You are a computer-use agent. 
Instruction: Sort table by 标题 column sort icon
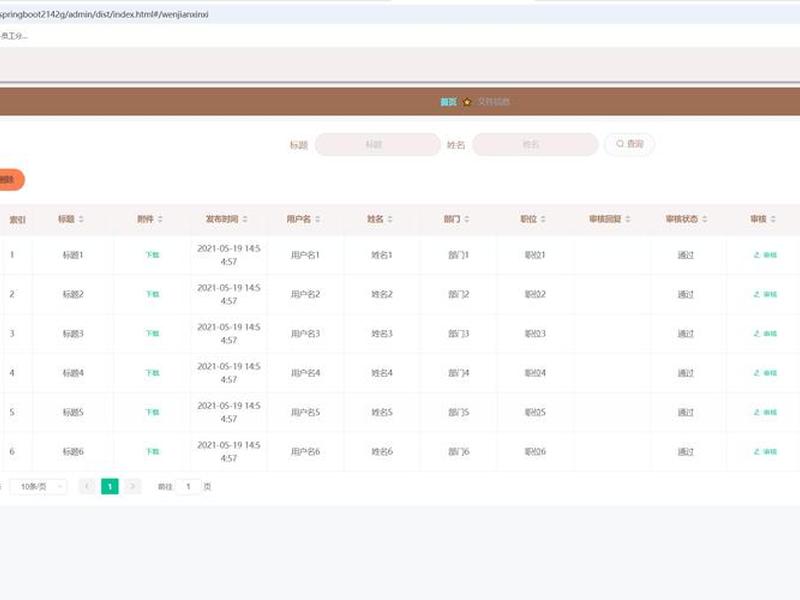tap(81, 219)
